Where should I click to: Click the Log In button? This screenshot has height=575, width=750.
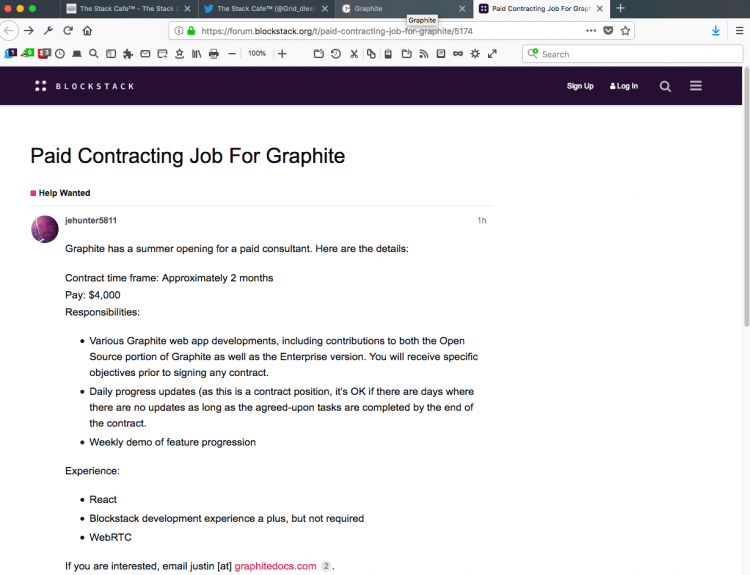[624, 86]
